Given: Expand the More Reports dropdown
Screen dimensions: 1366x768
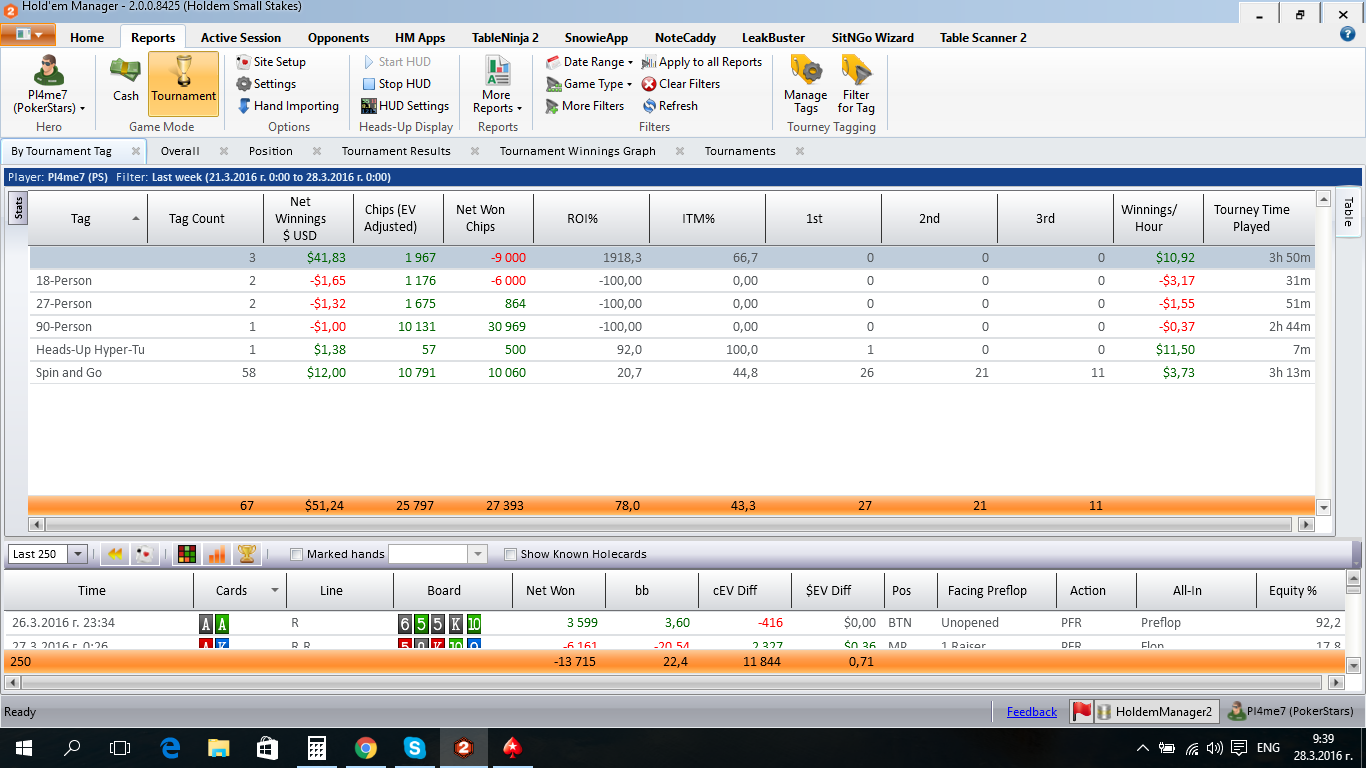Looking at the screenshot, I should 497,85.
